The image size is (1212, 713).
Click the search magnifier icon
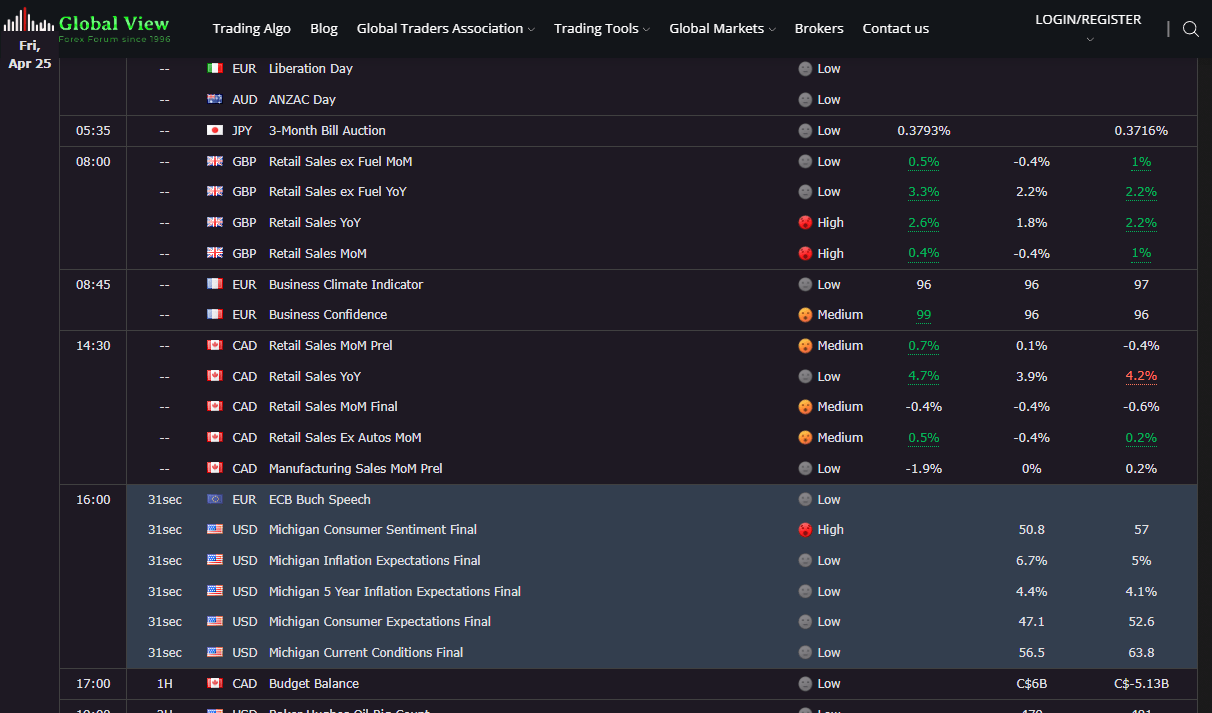(x=1190, y=29)
